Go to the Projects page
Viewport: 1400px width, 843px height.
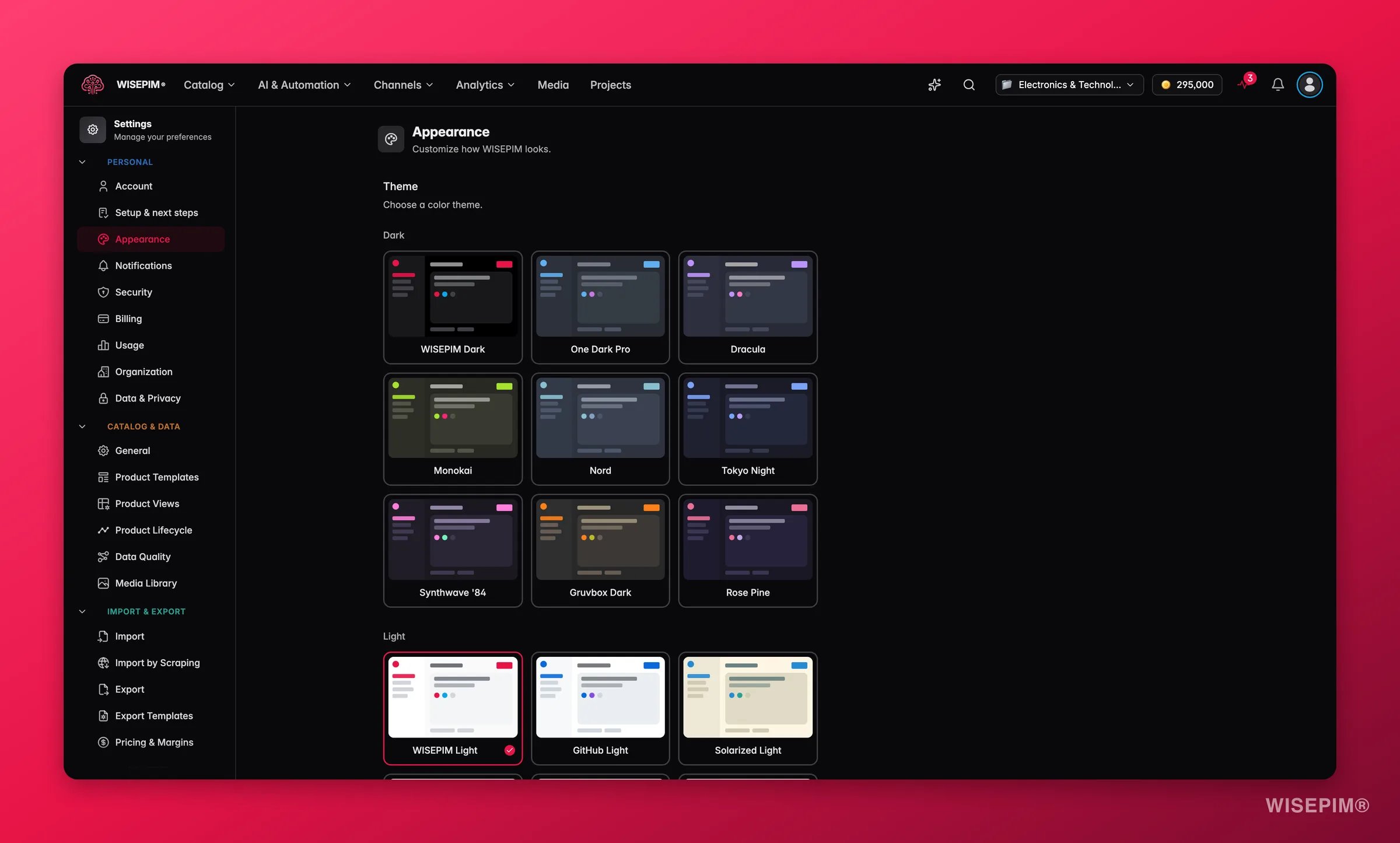click(611, 85)
